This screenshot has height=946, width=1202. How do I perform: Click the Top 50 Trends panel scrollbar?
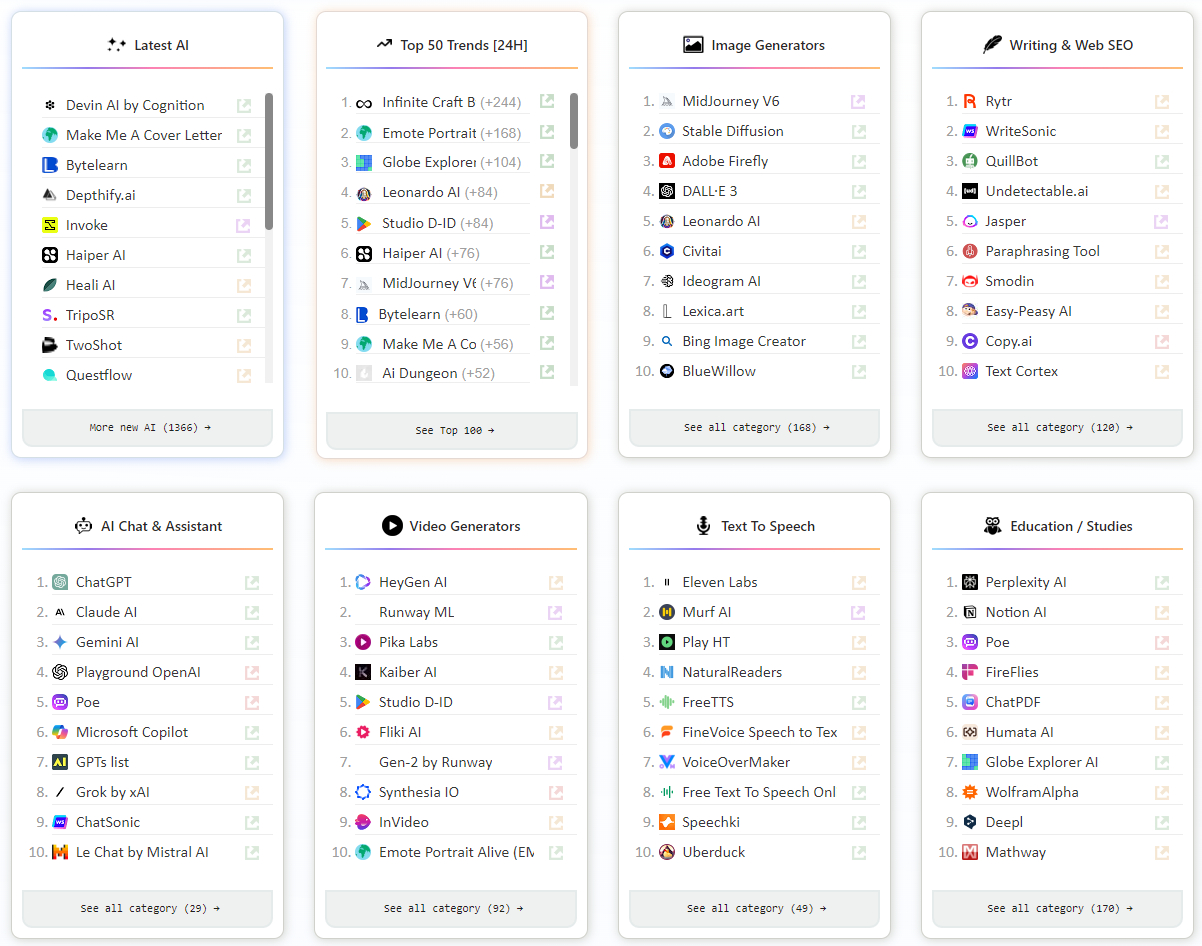point(574,121)
